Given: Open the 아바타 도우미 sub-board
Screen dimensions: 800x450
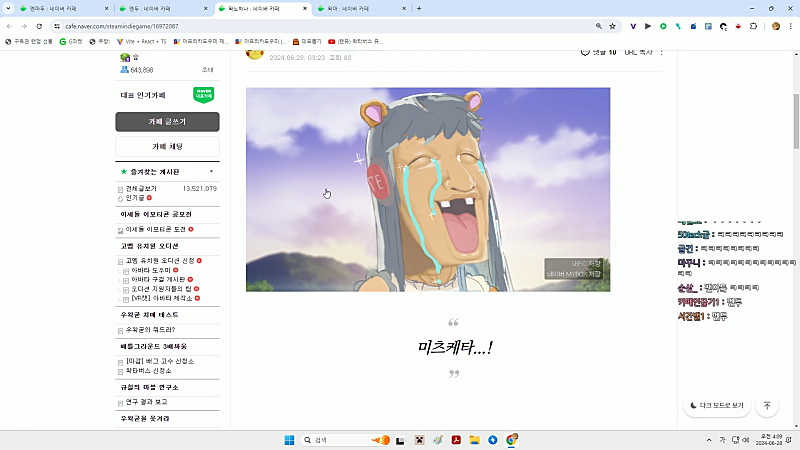Looking at the screenshot, I should [x=151, y=270].
